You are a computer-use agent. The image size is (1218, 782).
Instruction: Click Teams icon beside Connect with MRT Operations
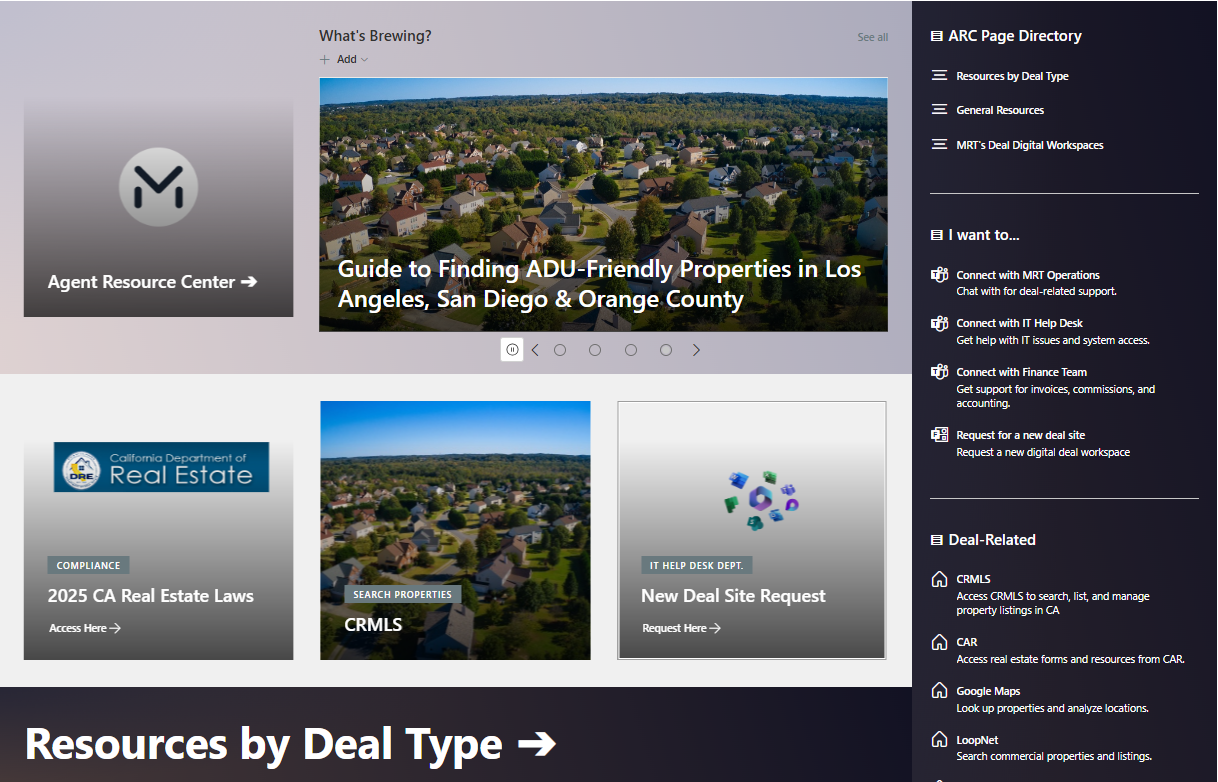click(939, 275)
